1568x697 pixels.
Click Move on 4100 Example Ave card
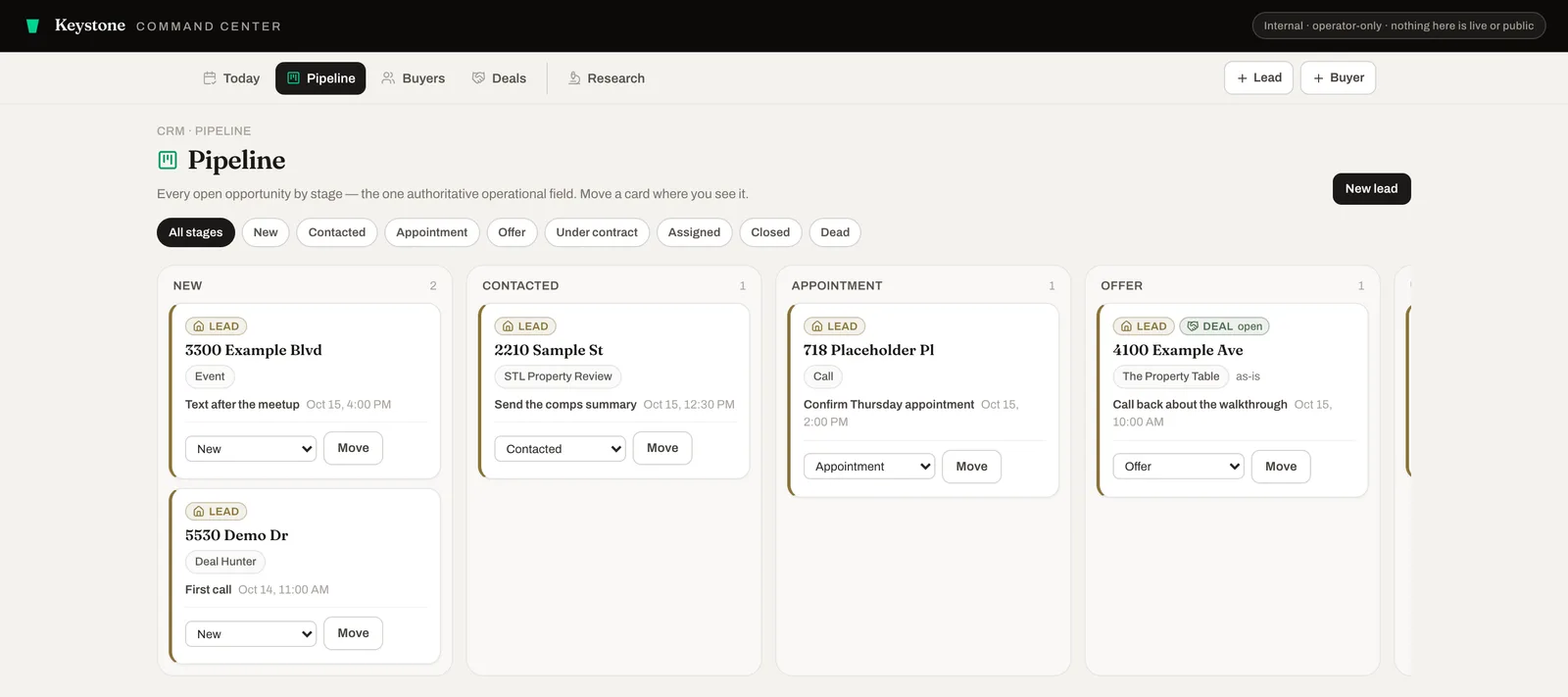(1281, 467)
